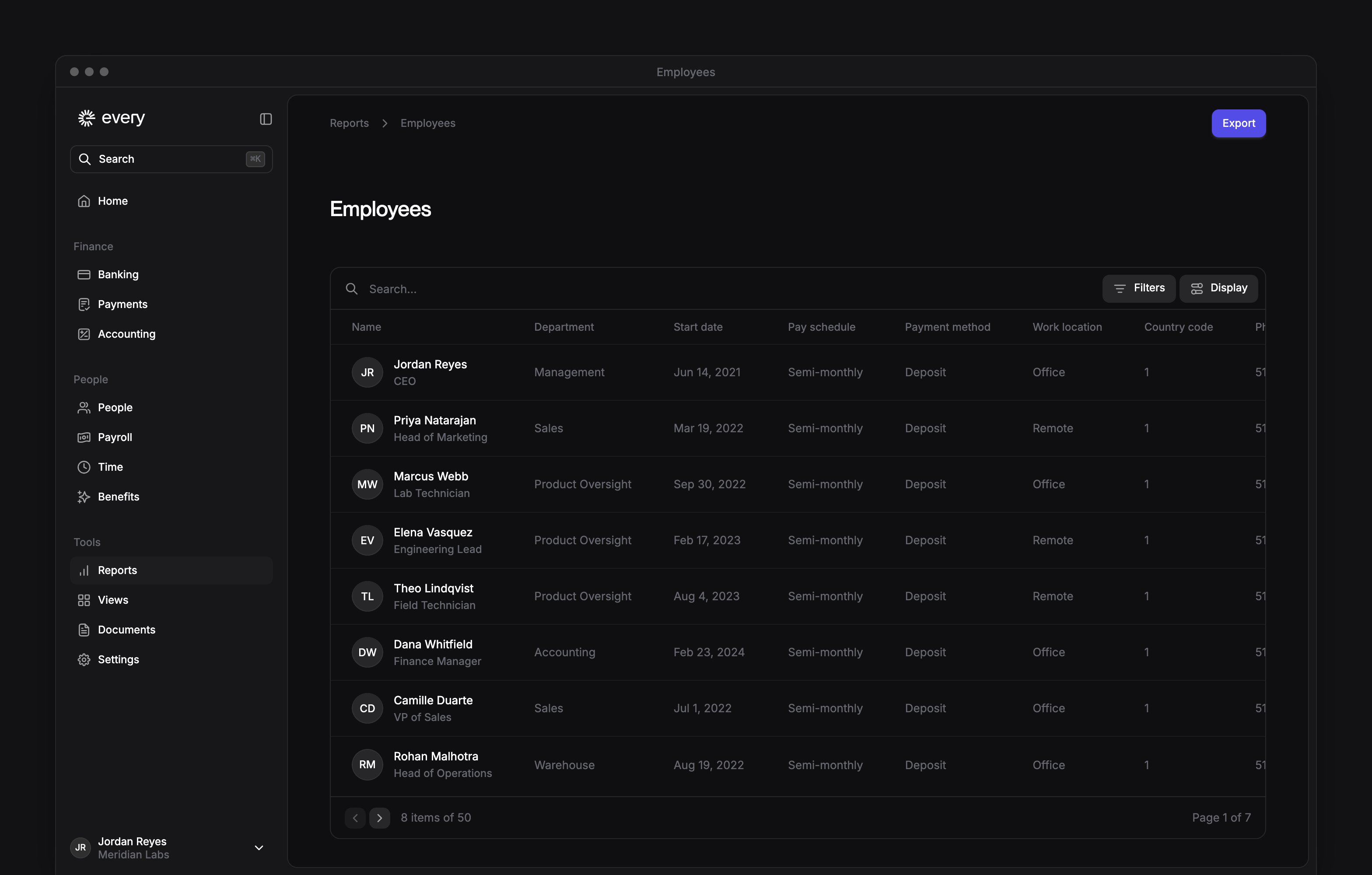
Task: Sort by the Department column header
Action: 563,327
